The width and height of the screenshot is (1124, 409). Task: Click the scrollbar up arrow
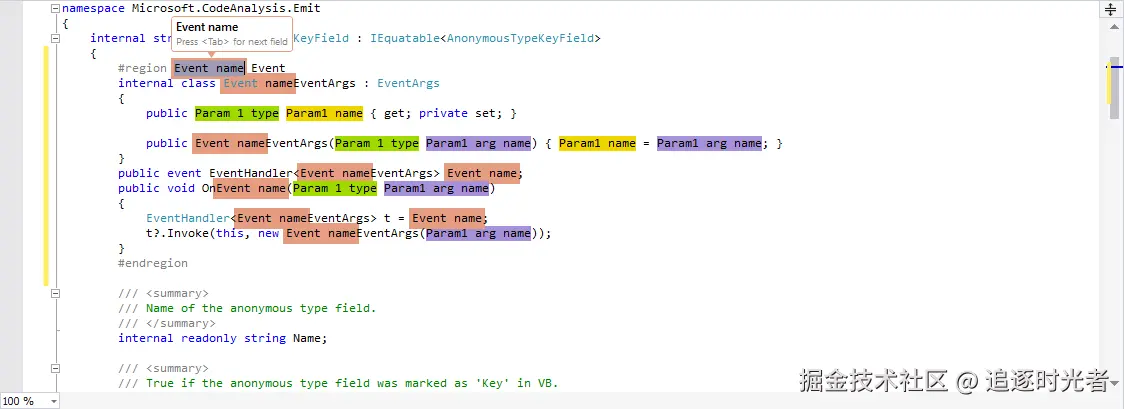[x=1113, y=28]
